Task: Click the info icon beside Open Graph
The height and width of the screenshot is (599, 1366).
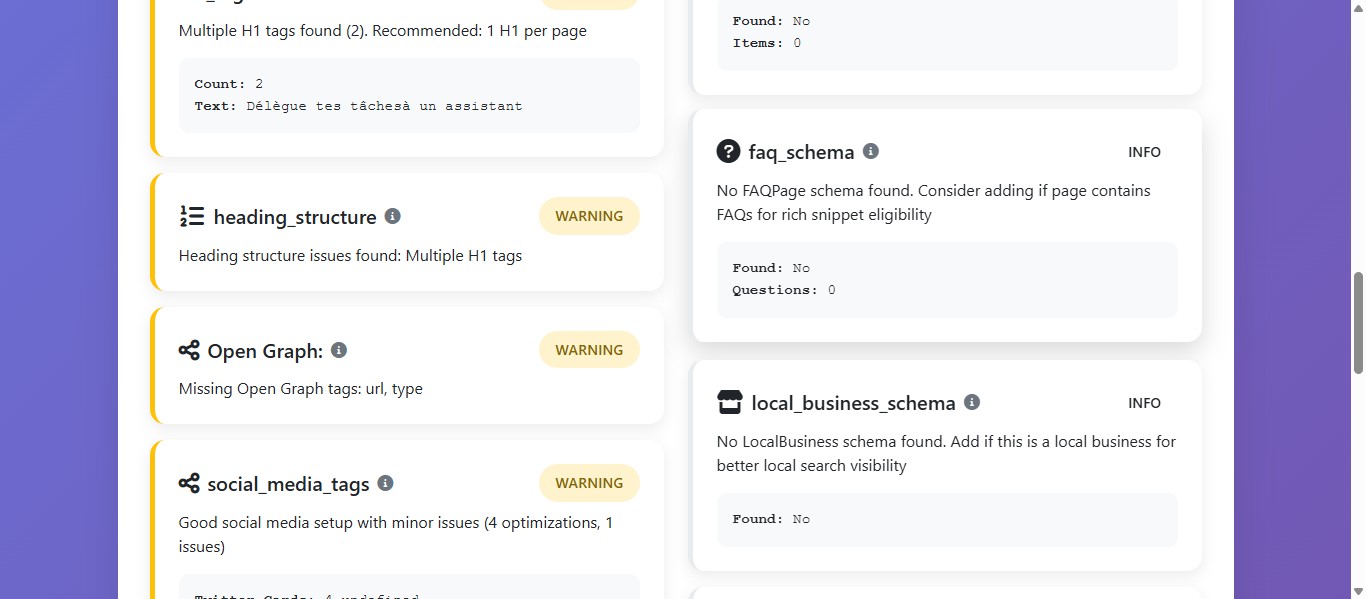Action: [x=338, y=350]
